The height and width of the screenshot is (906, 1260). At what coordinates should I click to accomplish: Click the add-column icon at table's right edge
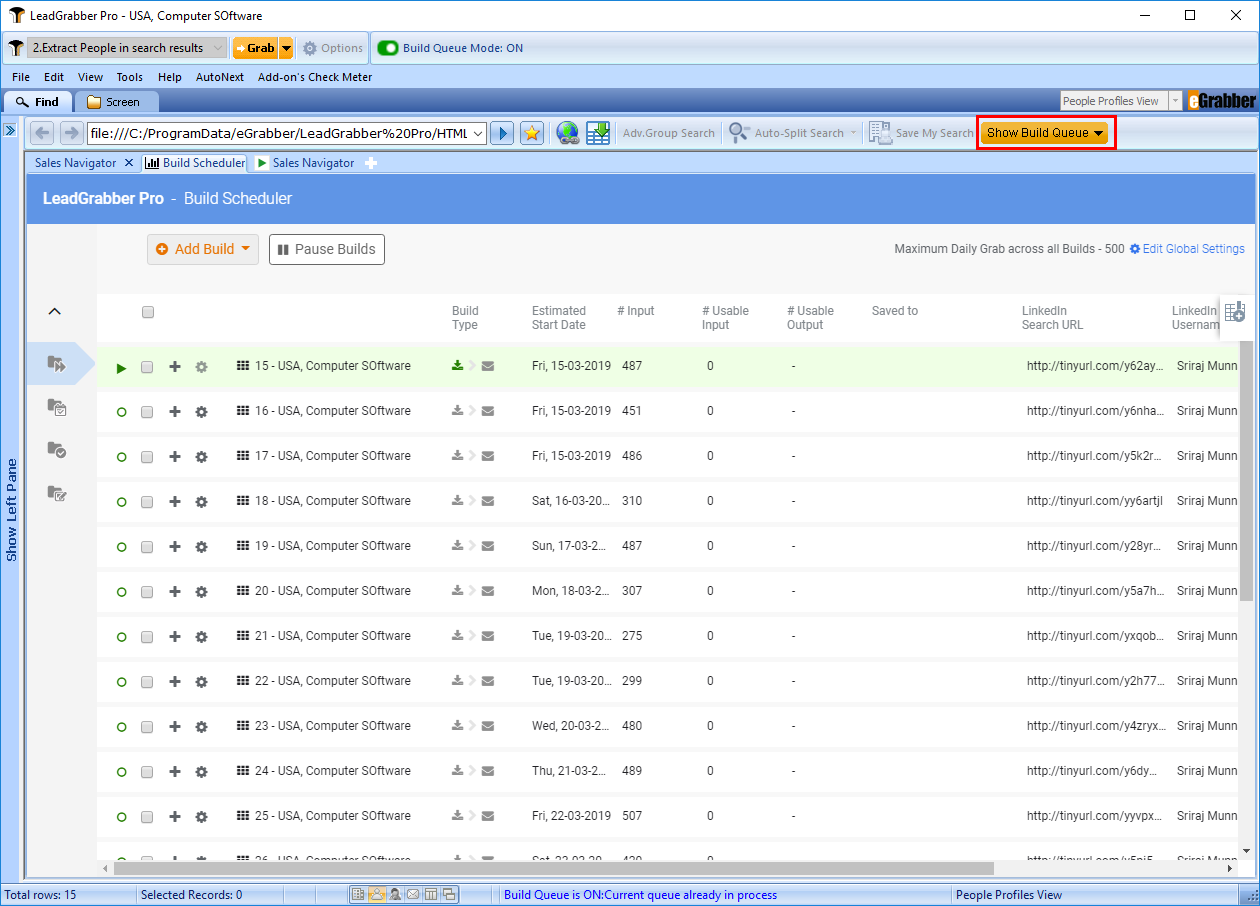coord(1235,312)
